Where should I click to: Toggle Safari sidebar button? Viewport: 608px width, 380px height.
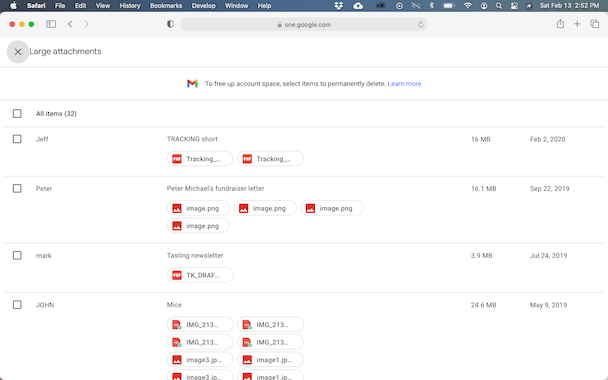[51, 24]
